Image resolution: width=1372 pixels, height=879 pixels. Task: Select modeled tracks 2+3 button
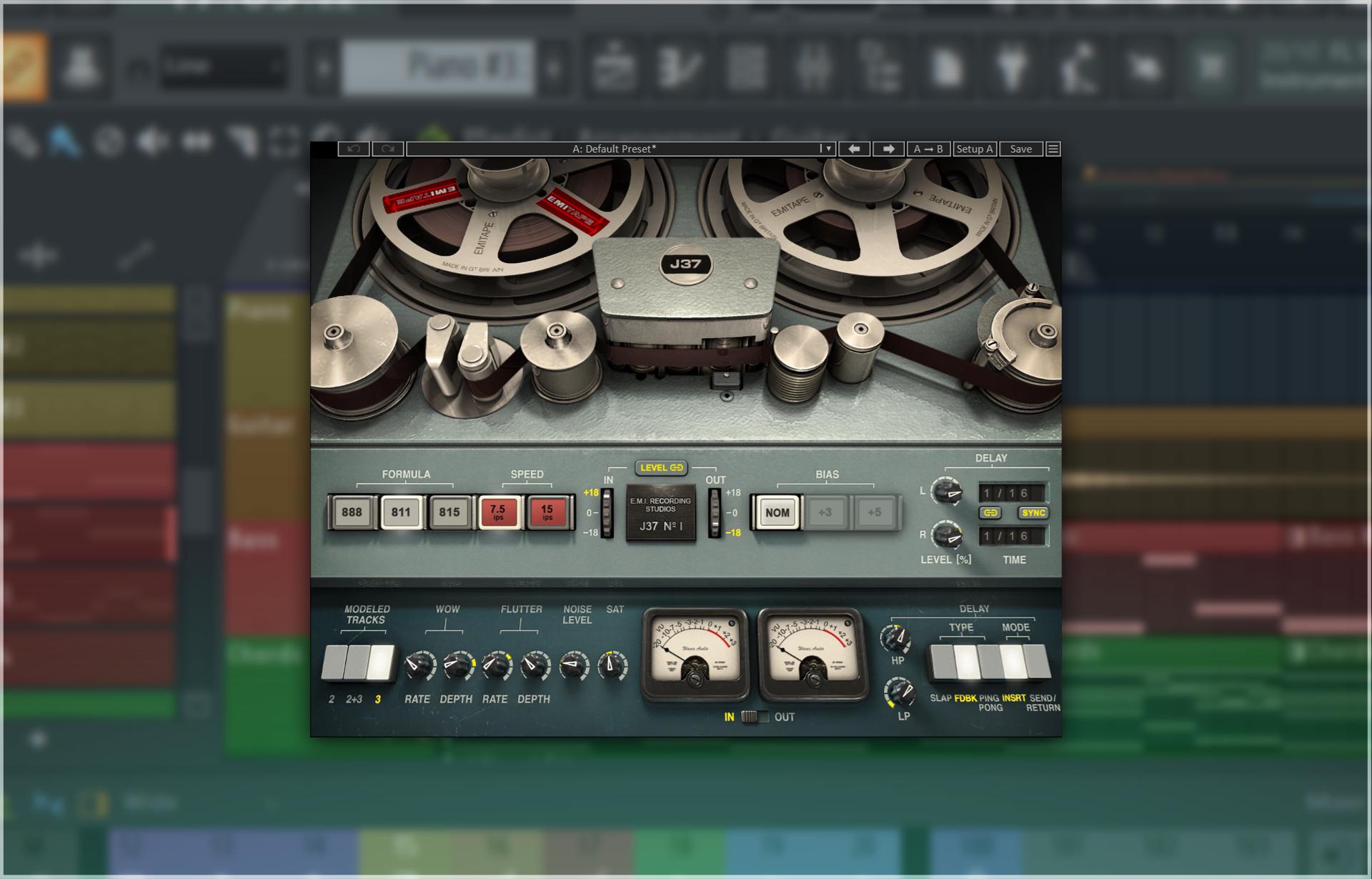click(356, 662)
